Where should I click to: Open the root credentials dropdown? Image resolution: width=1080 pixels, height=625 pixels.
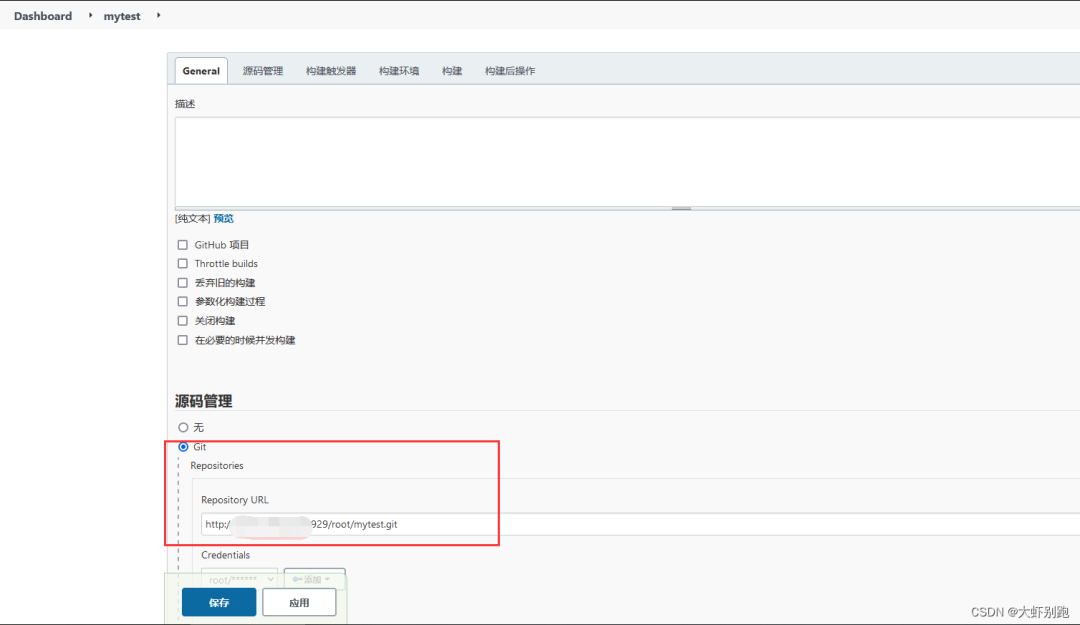[240, 579]
